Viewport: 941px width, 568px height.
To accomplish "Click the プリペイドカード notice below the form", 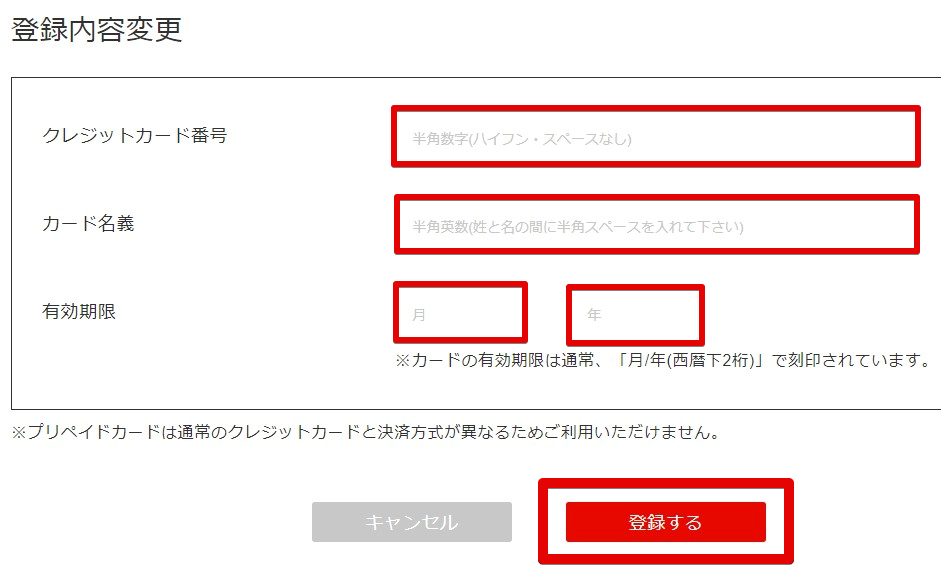I will [365, 432].
